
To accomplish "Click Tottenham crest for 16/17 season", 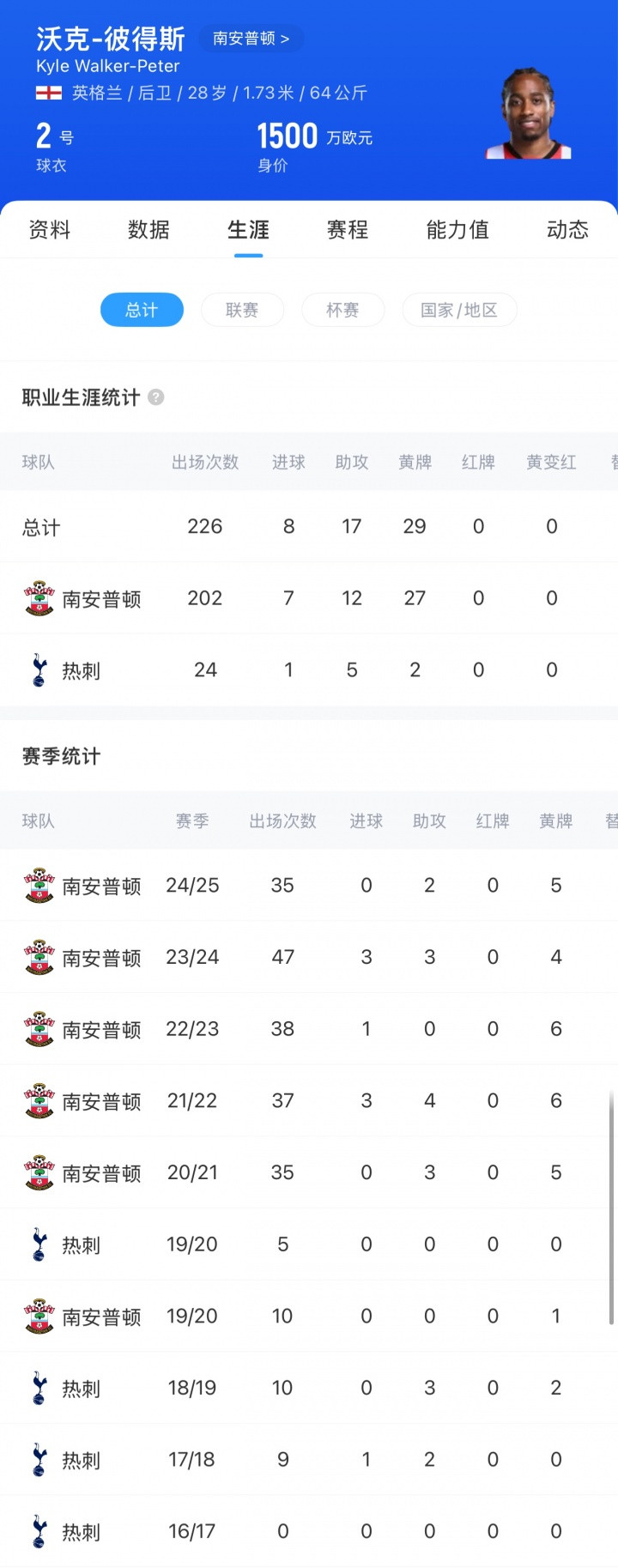I will [x=39, y=1532].
